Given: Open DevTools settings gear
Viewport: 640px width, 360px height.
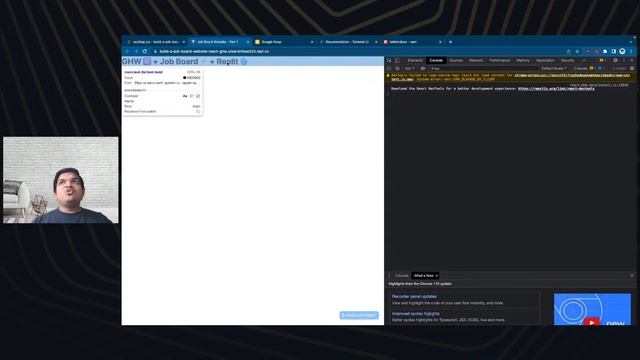Looking at the screenshot, I should tap(615, 60).
